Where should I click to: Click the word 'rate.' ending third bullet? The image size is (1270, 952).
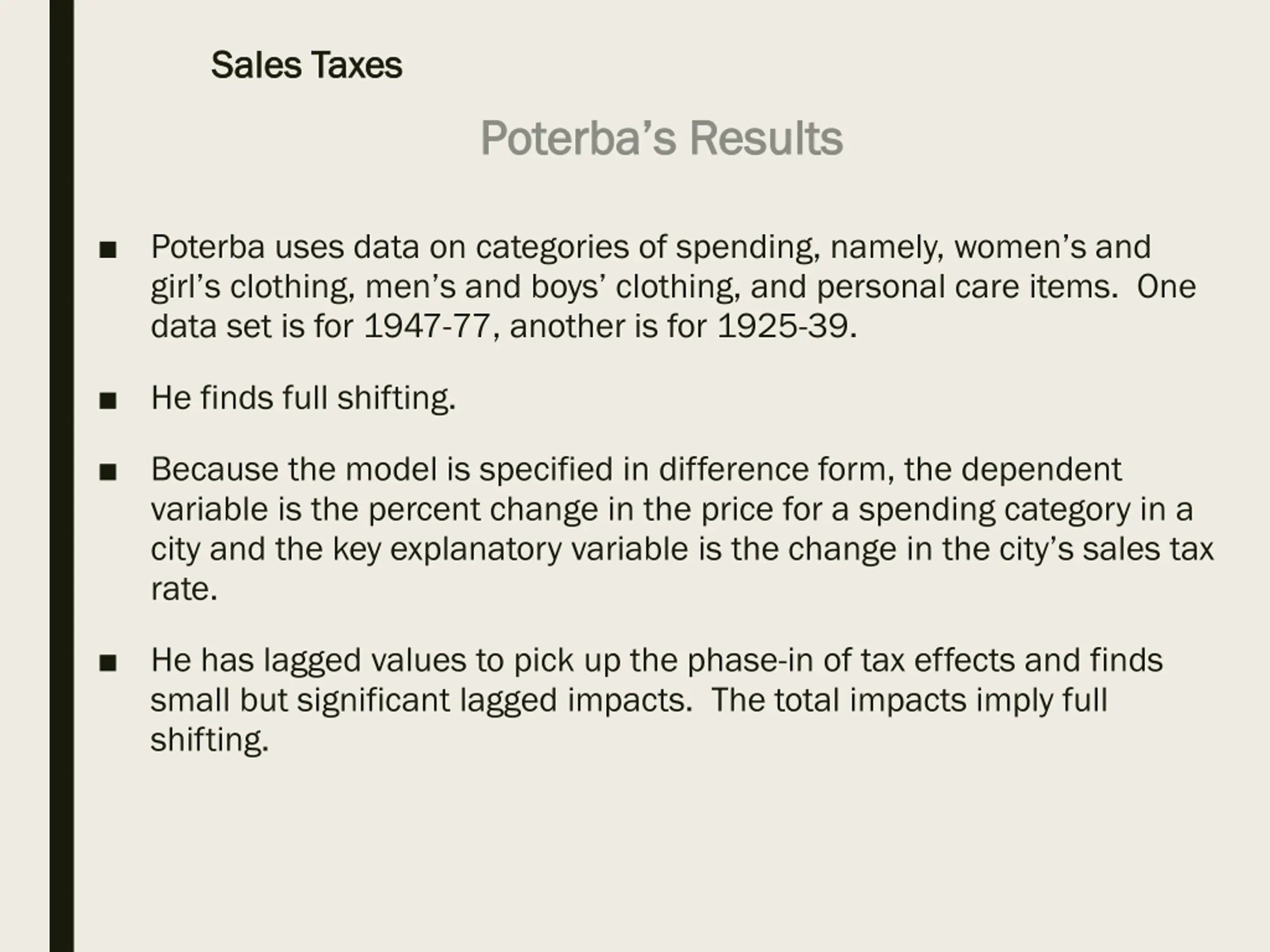click(x=184, y=590)
